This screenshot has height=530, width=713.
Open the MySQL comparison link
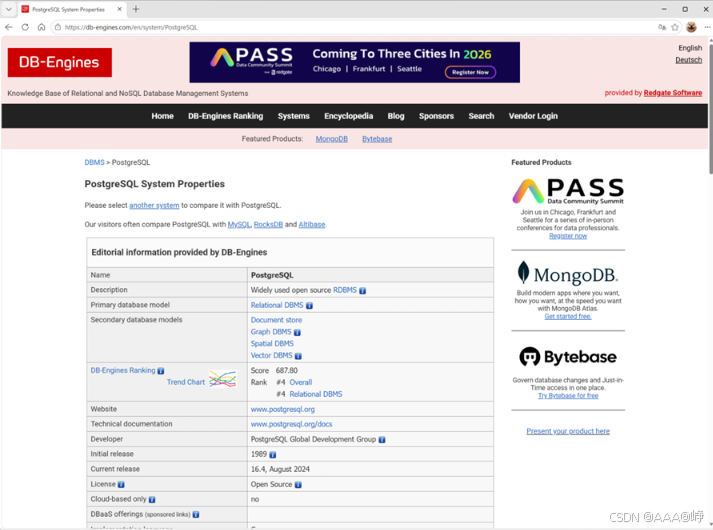239,225
